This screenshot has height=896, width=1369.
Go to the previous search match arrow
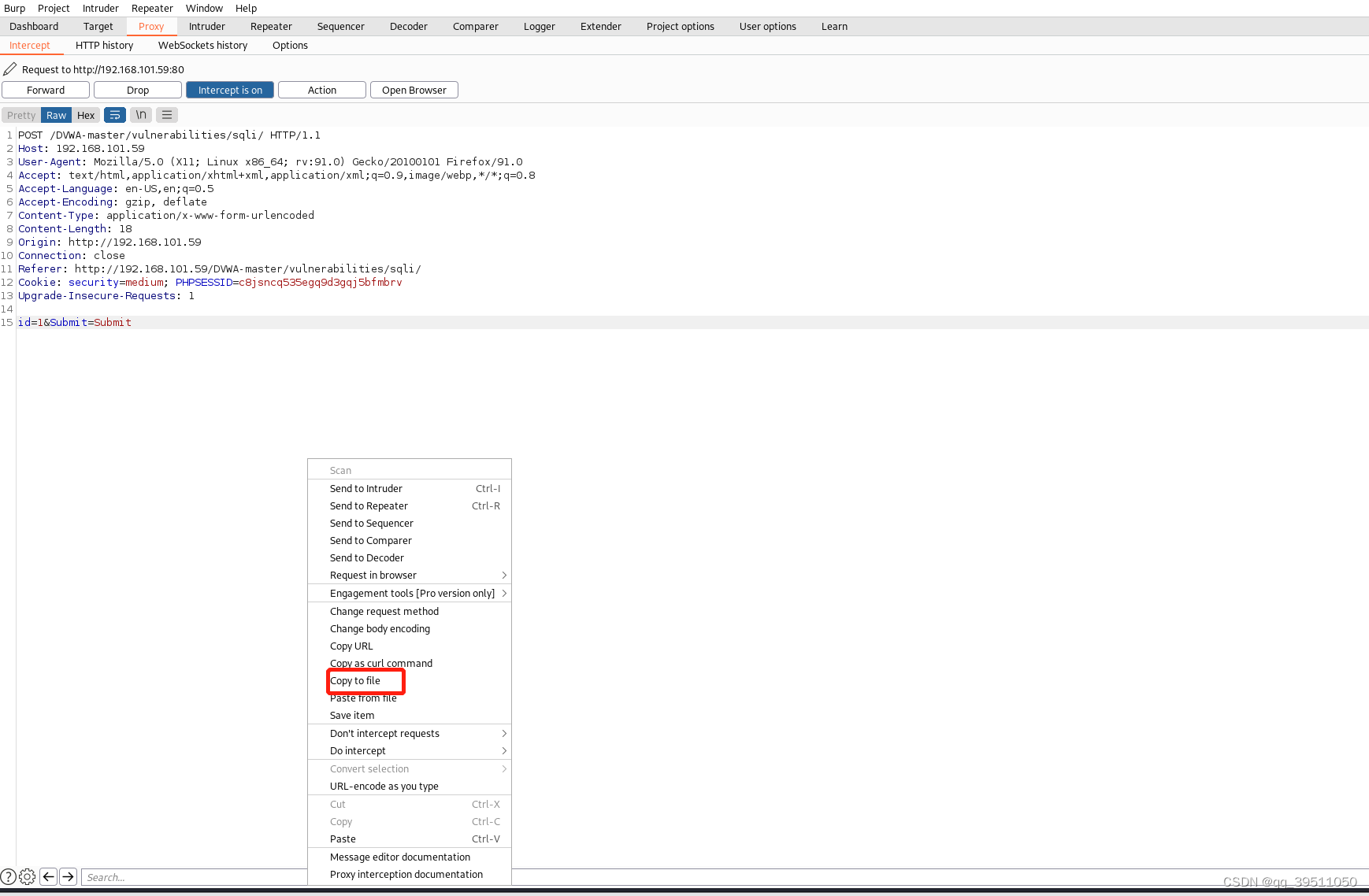tap(49, 876)
